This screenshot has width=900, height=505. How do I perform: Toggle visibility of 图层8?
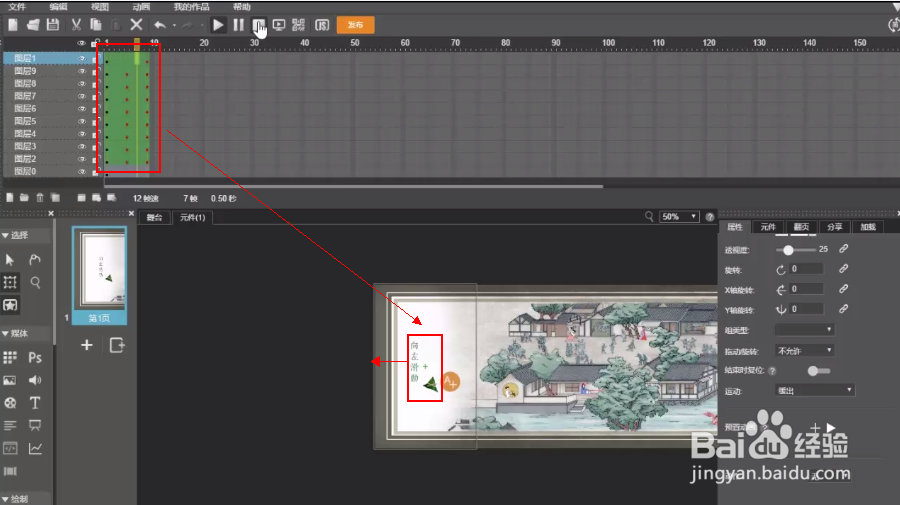82,84
